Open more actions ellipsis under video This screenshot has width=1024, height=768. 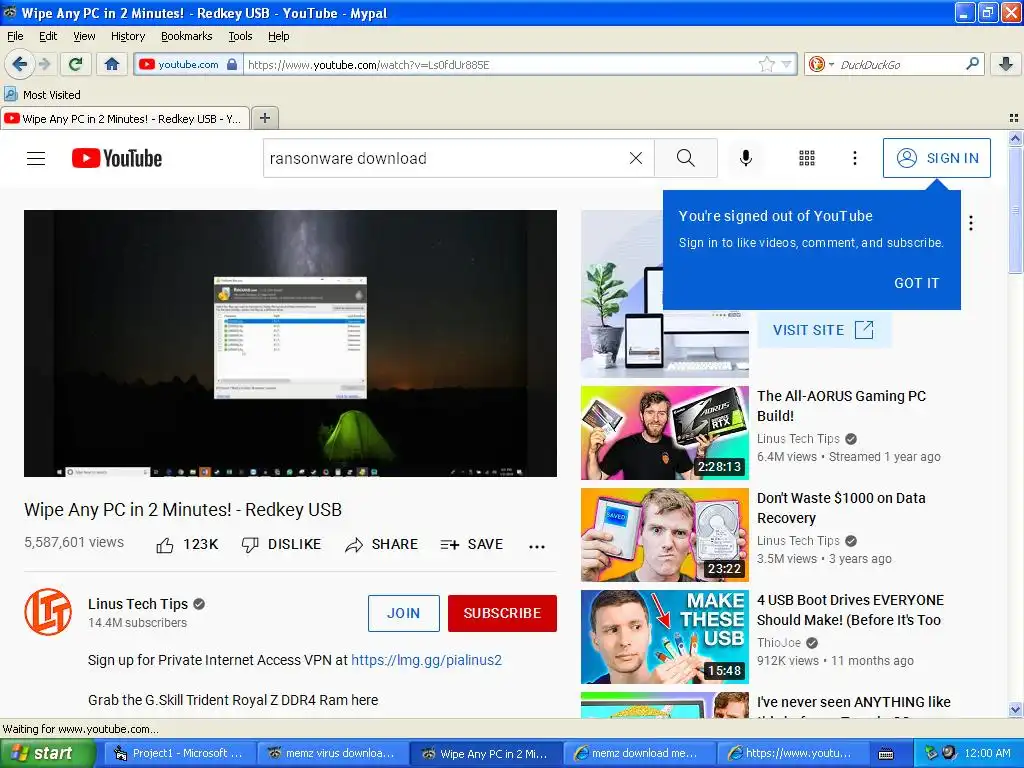click(x=537, y=546)
